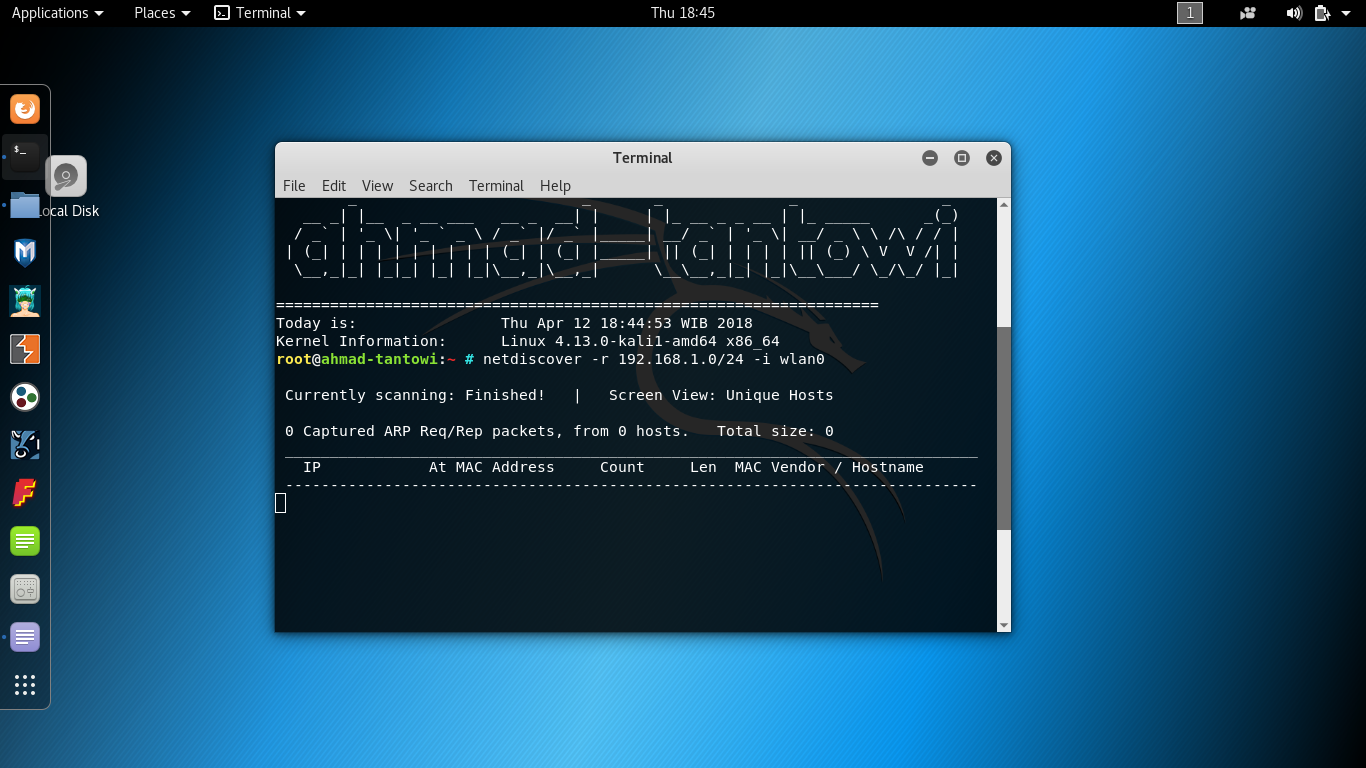Click the scrollbar down arrow

click(x=1004, y=625)
